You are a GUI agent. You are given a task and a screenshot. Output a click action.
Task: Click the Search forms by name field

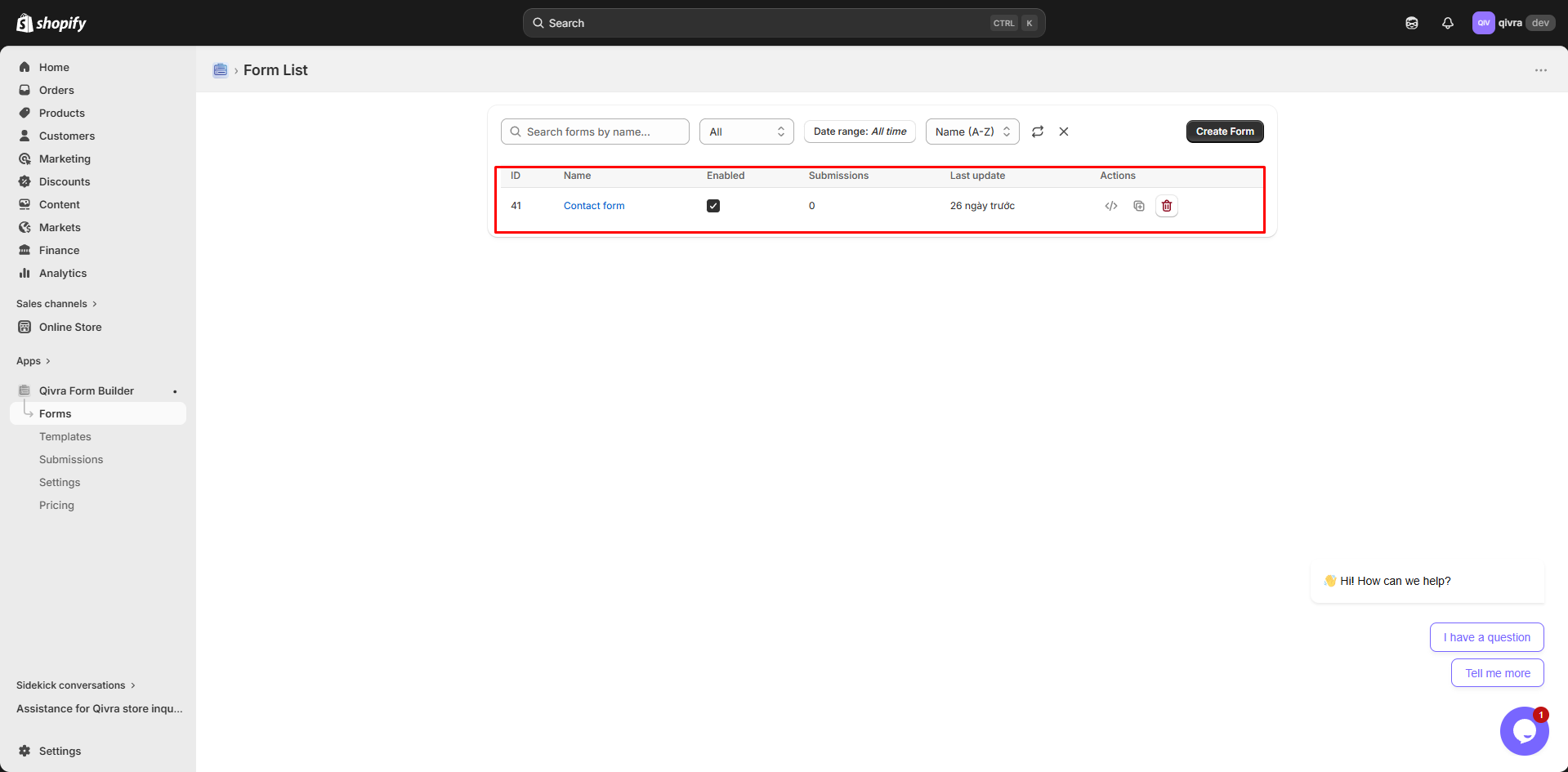pyautogui.click(x=595, y=132)
